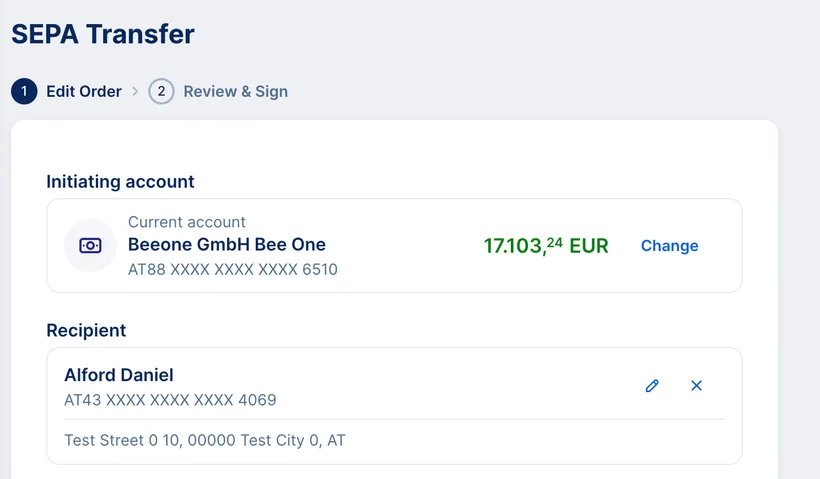The image size is (820, 479).
Task: Select the Beeone GmbH Bee One account name
Action: click(227, 244)
